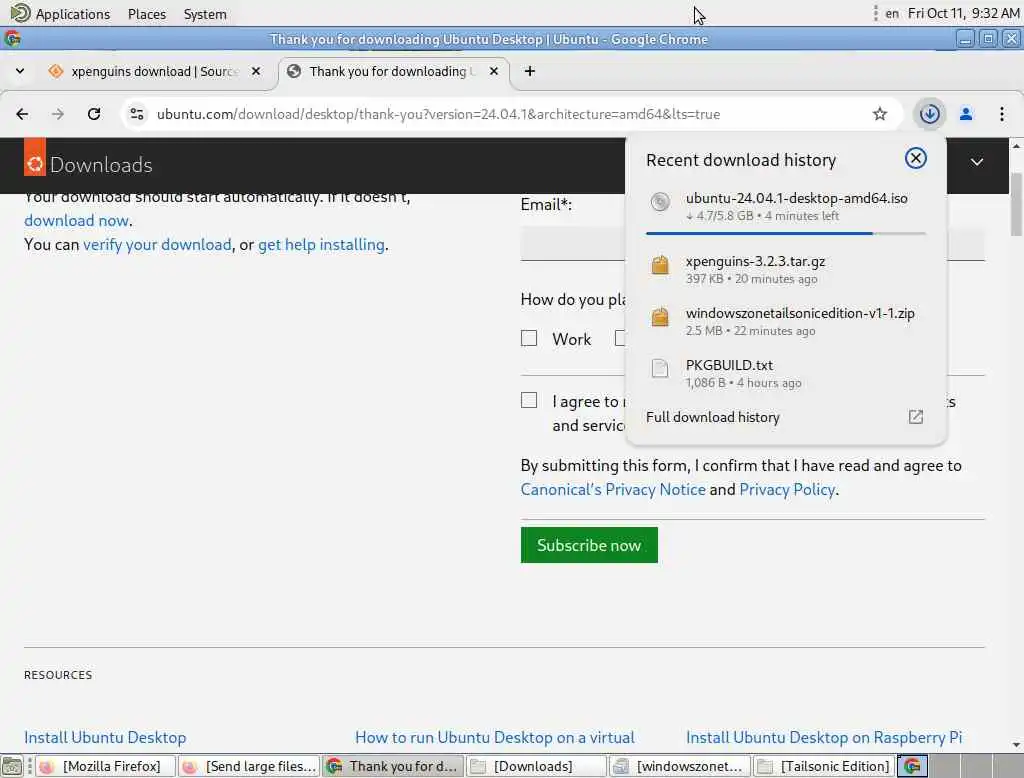
Task: Click xpenguins-3.2.3.tar.gz filename
Action: 755,261
